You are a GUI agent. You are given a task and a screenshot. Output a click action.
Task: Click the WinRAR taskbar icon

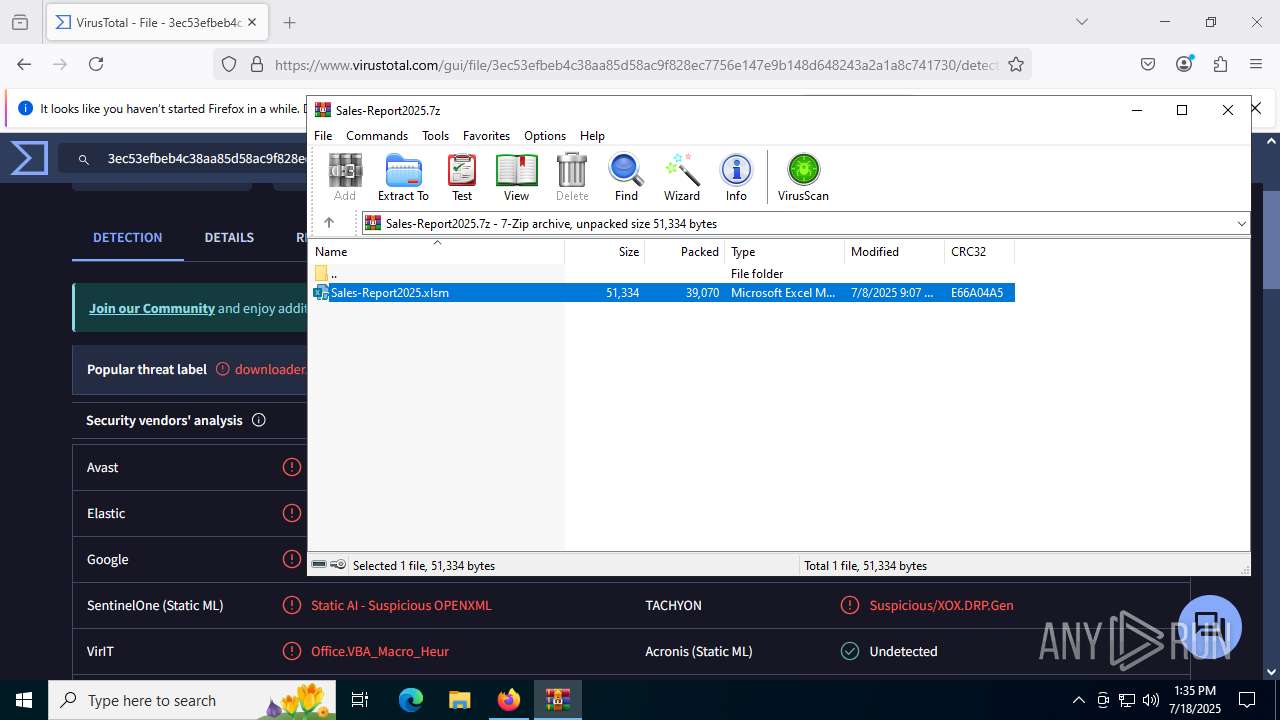[x=557, y=700]
